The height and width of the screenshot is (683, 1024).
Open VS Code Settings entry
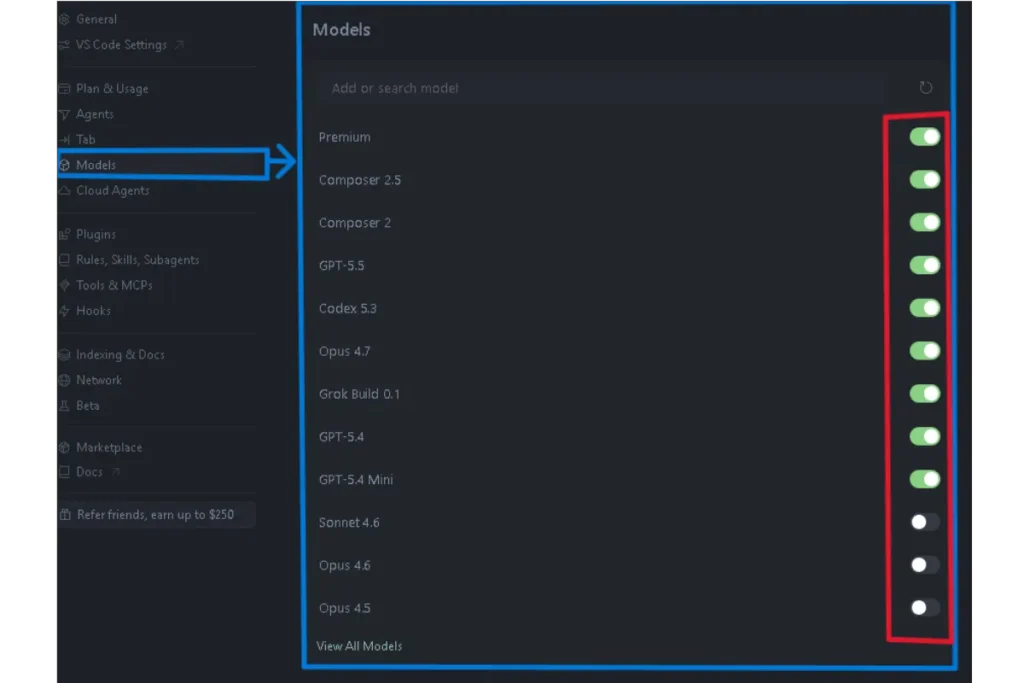pyautogui.click(x=121, y=45)
